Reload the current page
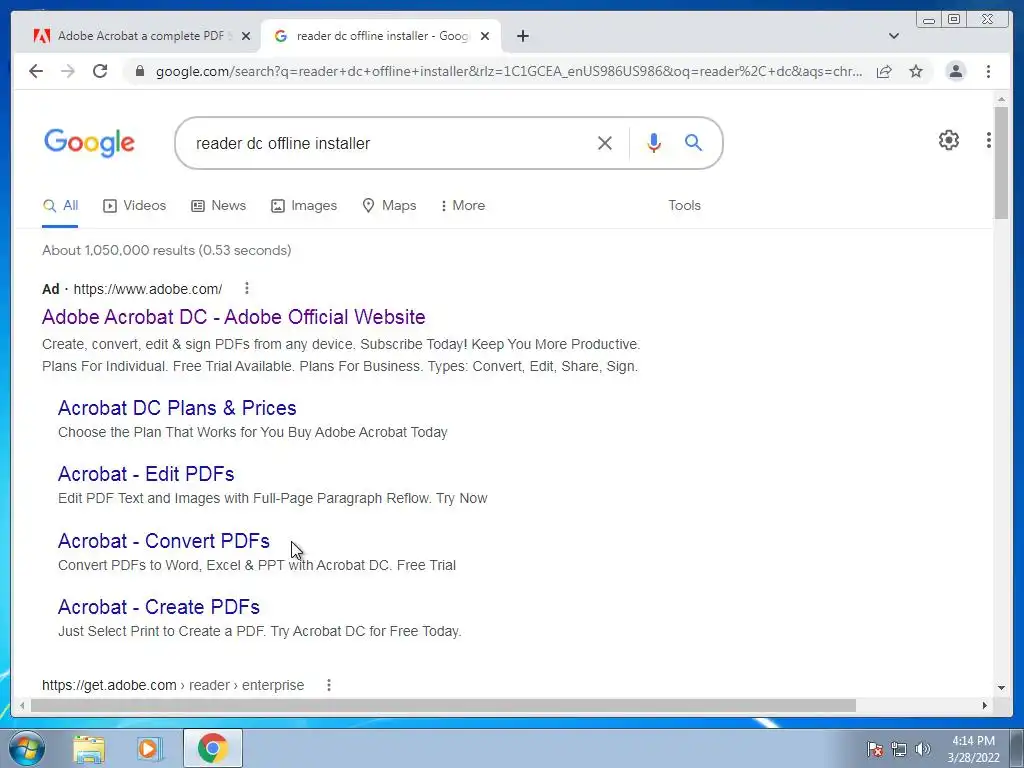This screenshot has height=768, width=1024. click(100, 71)
